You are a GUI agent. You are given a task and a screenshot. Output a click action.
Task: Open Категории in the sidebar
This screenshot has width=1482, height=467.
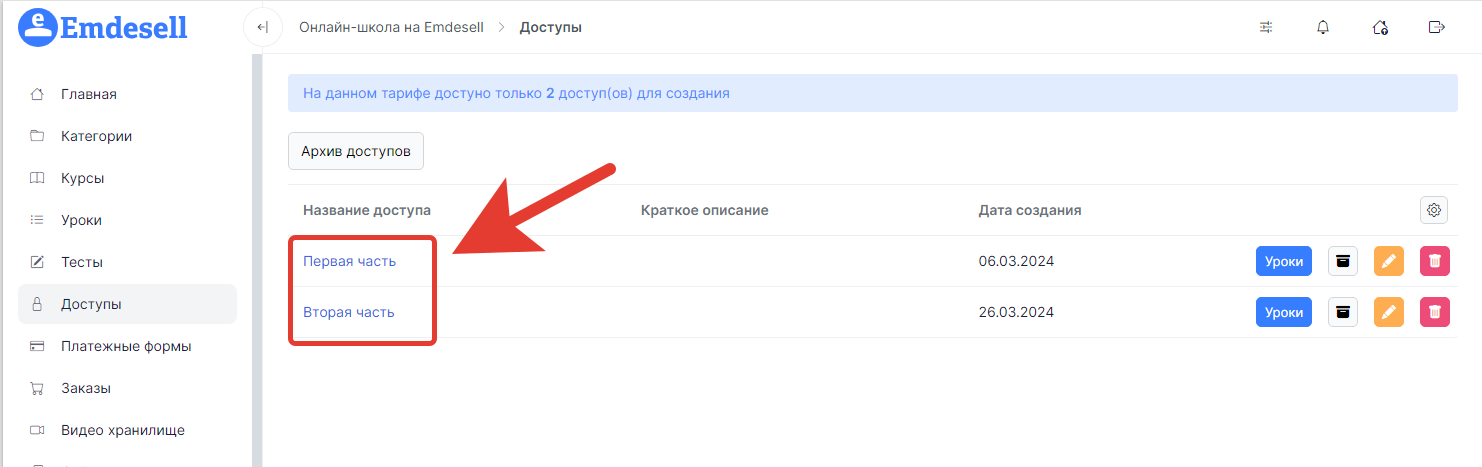coord(127,136)
